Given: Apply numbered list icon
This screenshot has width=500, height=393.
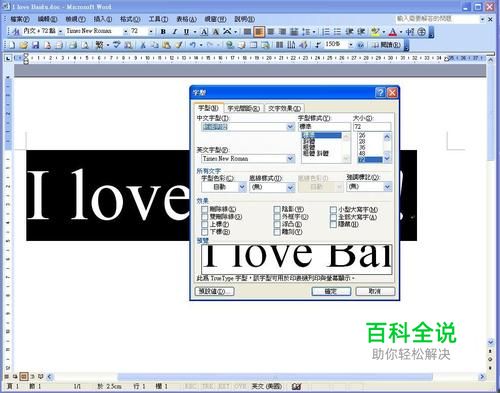Looking at the screenshot, I should tap(326, 32).
